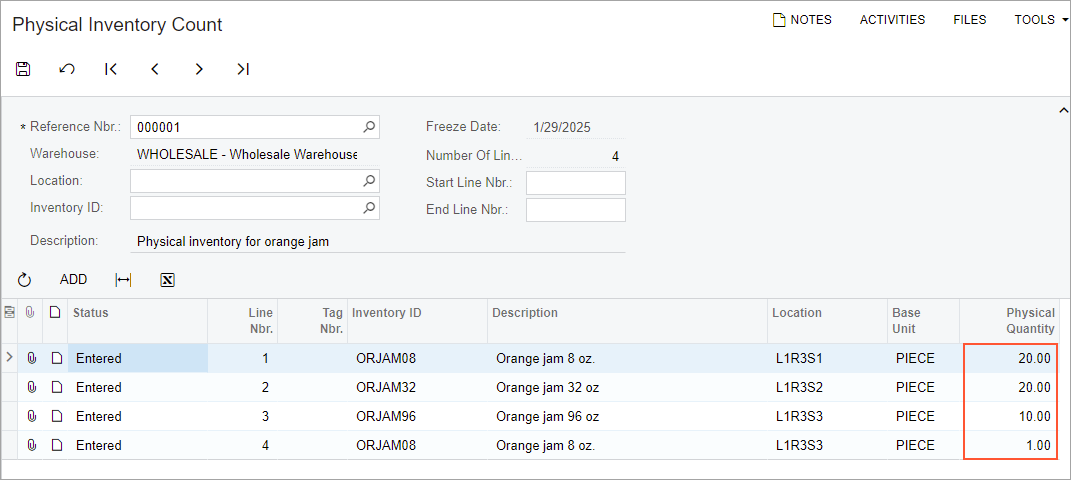1071x480 pixels.
Task: Jump to the last record
Action: pyautogui.click(x=243, y=69)
